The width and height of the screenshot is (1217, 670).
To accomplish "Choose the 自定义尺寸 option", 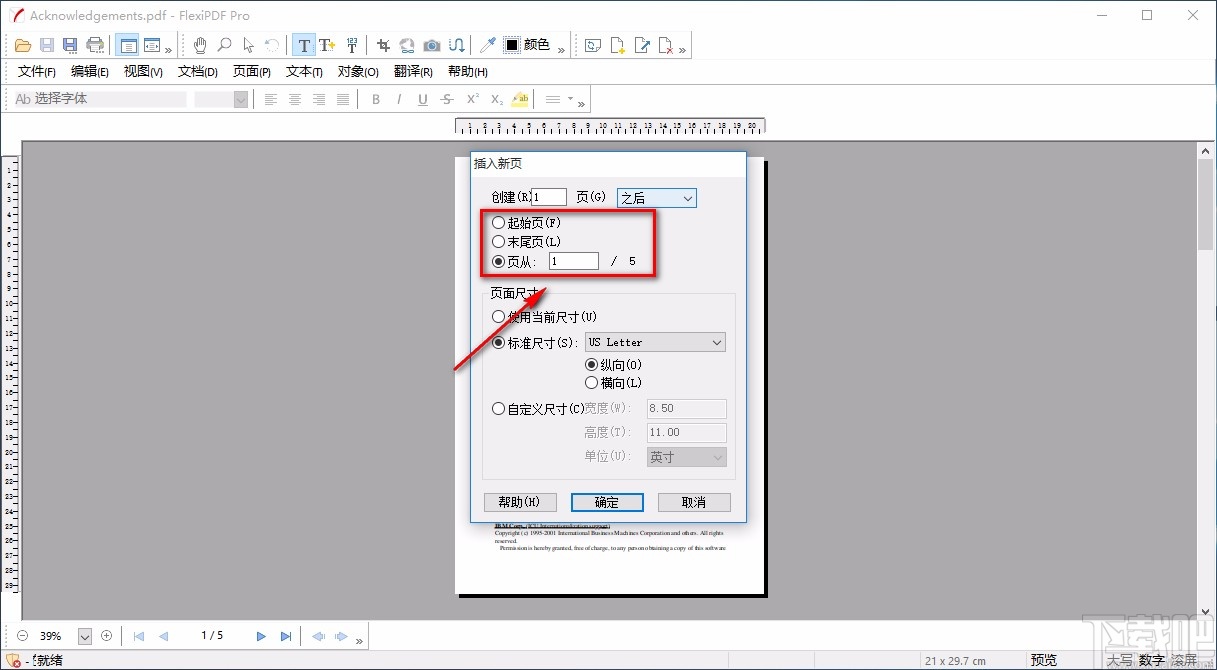I will [x=498, y=408].
